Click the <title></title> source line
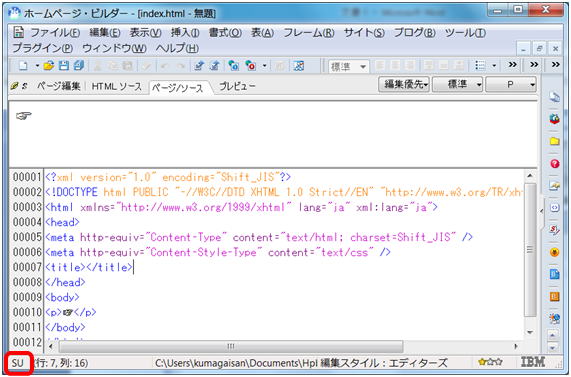Screen dimensions: 571x377 coord(89,267)
